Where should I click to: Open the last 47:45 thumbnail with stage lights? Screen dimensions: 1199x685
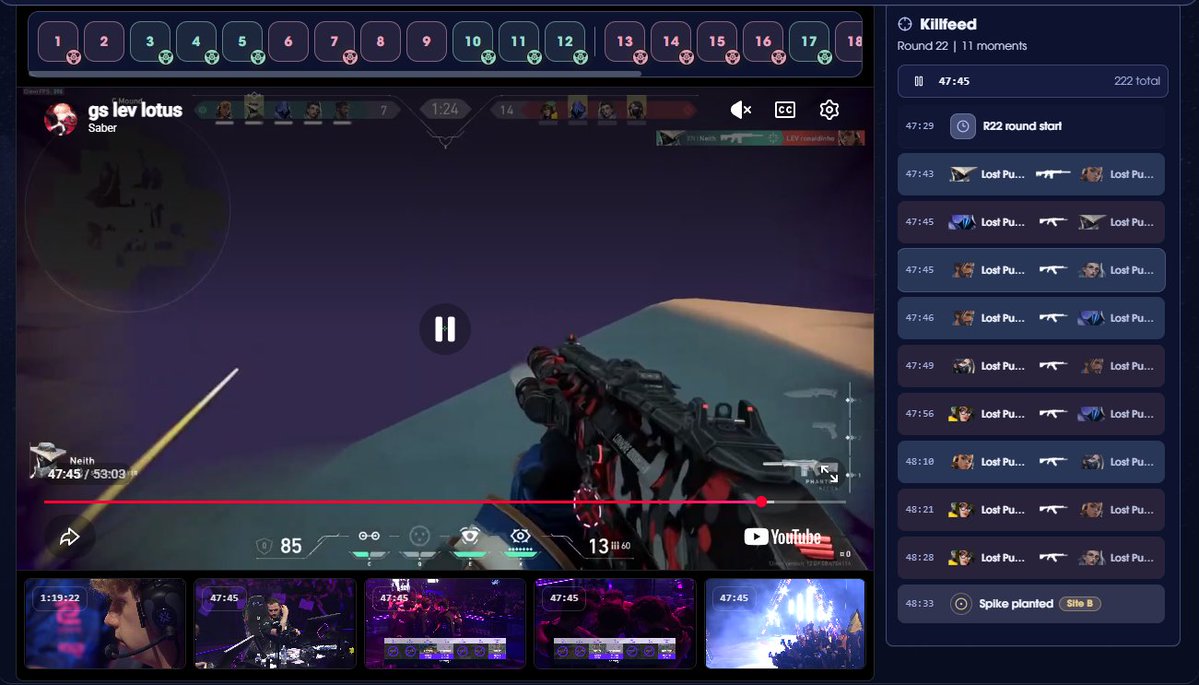click(x=785, y=623)
